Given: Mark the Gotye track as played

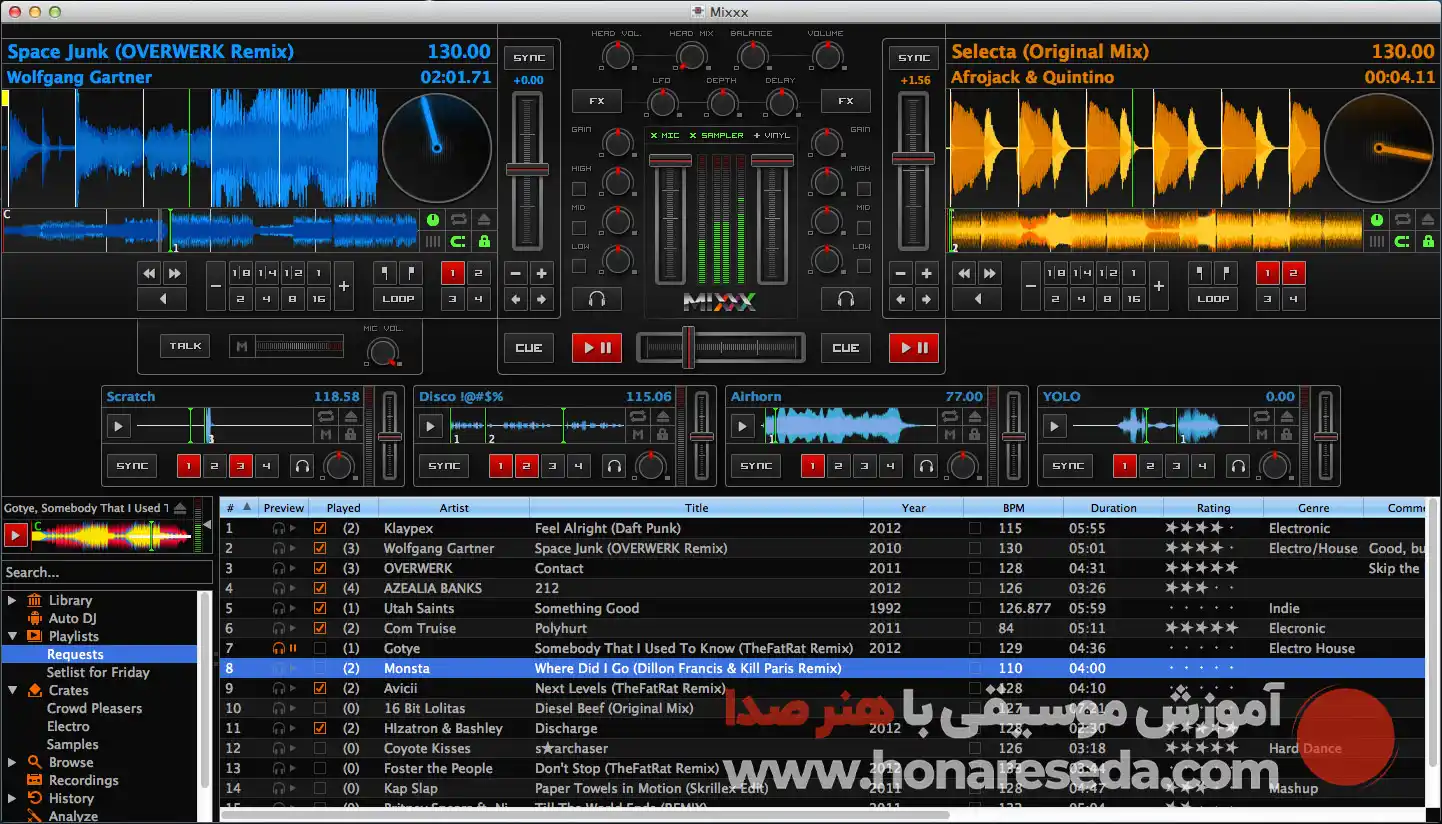Looking at the screenshot, I should pos(320,648).
